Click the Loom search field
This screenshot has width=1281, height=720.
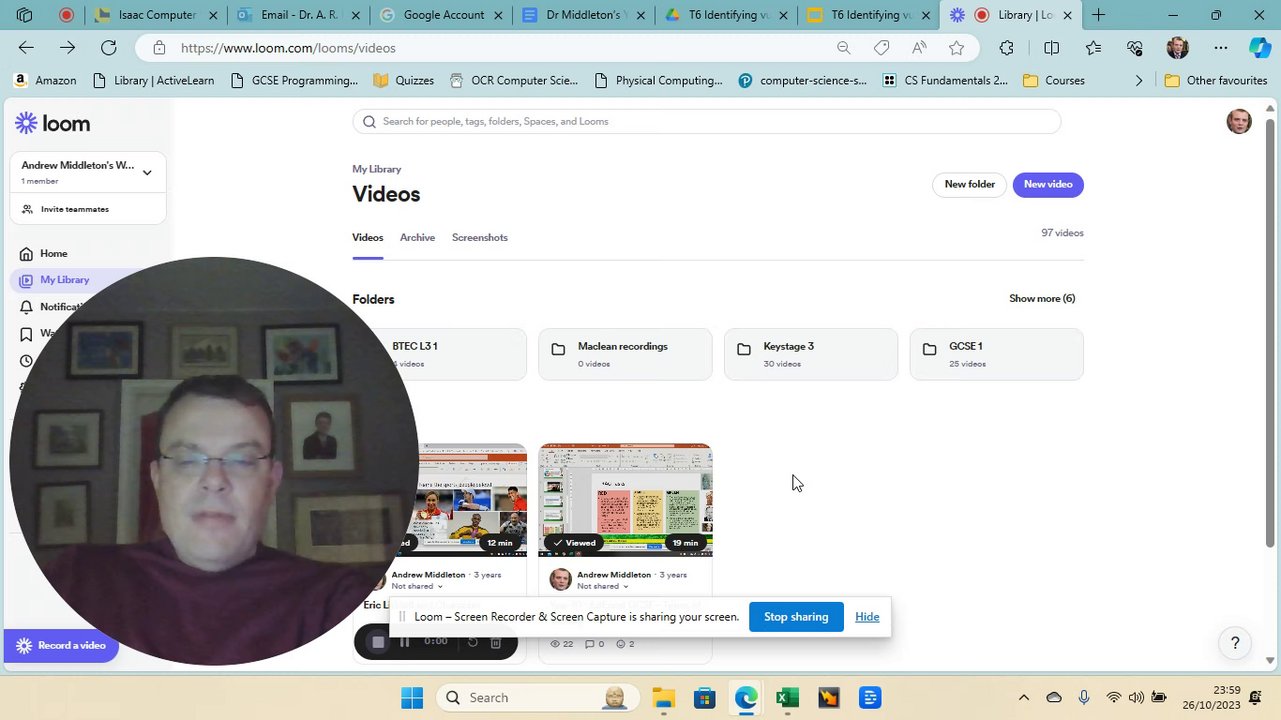[x=706, y=122]
